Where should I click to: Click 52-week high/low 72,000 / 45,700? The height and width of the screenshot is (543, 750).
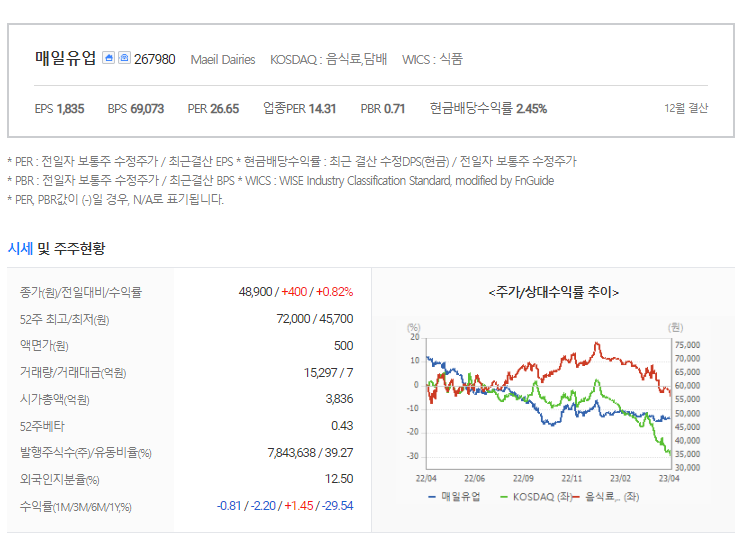[x=315, y=319]
